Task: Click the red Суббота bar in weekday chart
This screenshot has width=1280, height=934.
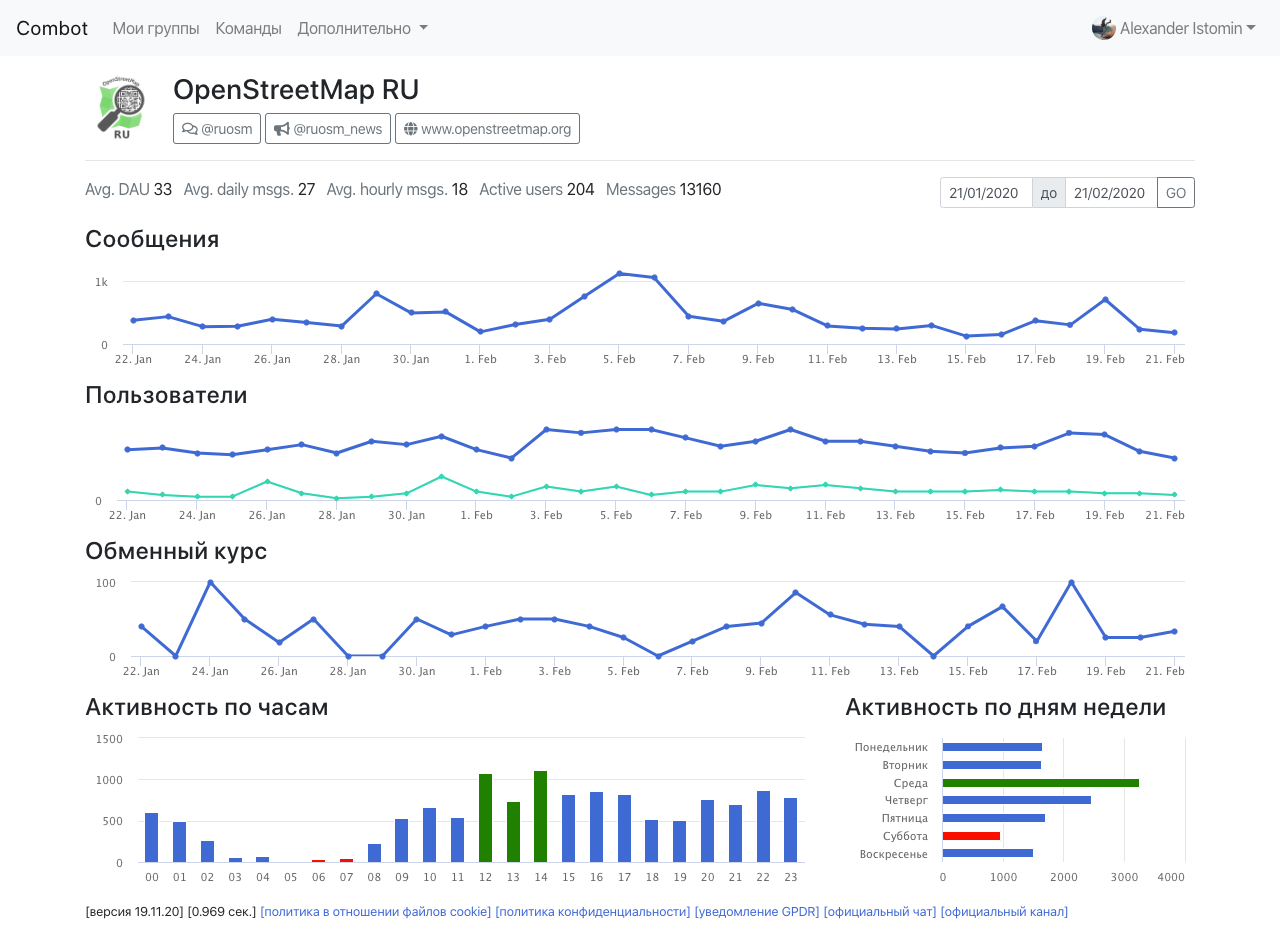Action: (971, 836)
